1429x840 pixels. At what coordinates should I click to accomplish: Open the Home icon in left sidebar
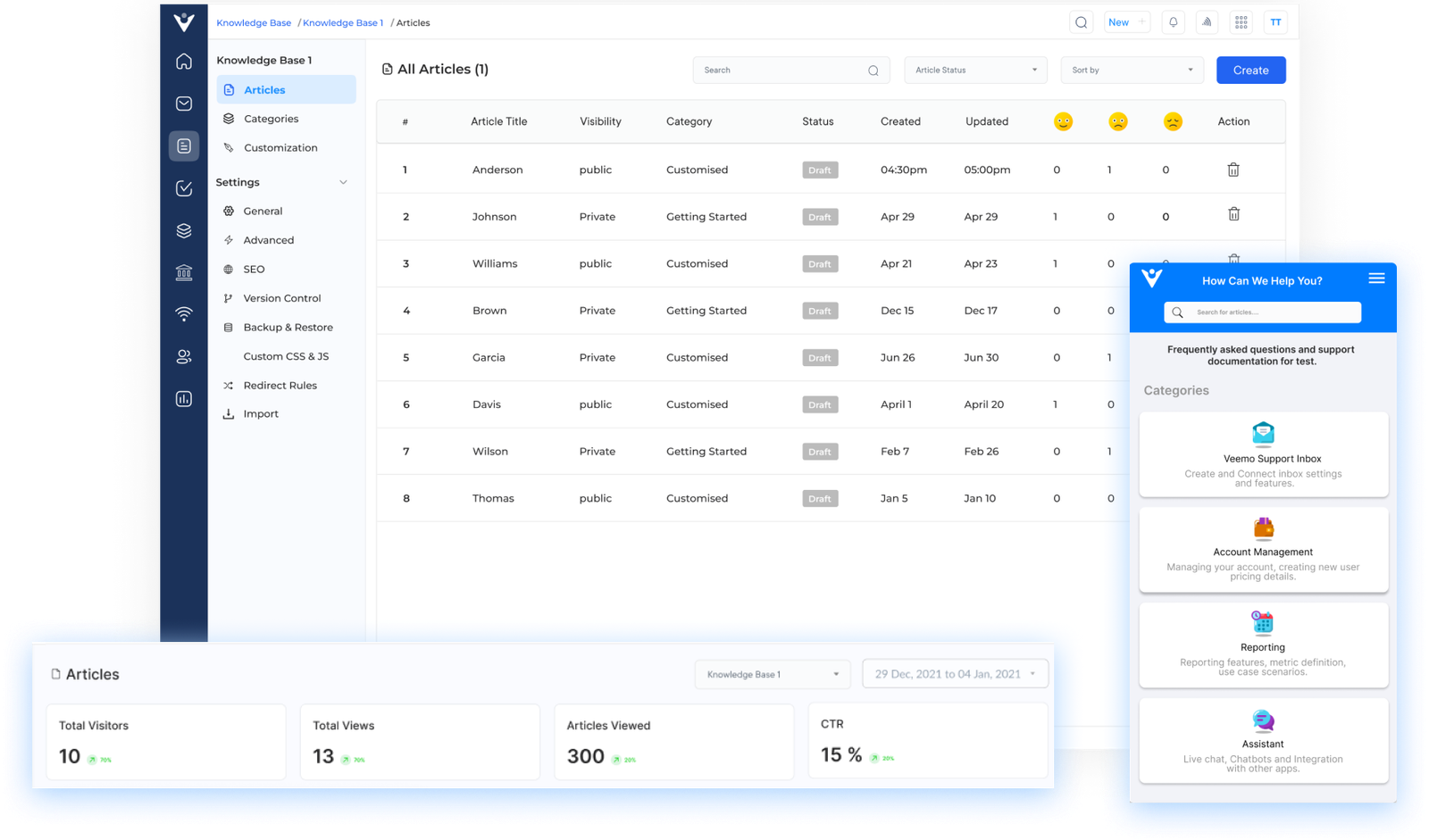[x=184, y=62]
